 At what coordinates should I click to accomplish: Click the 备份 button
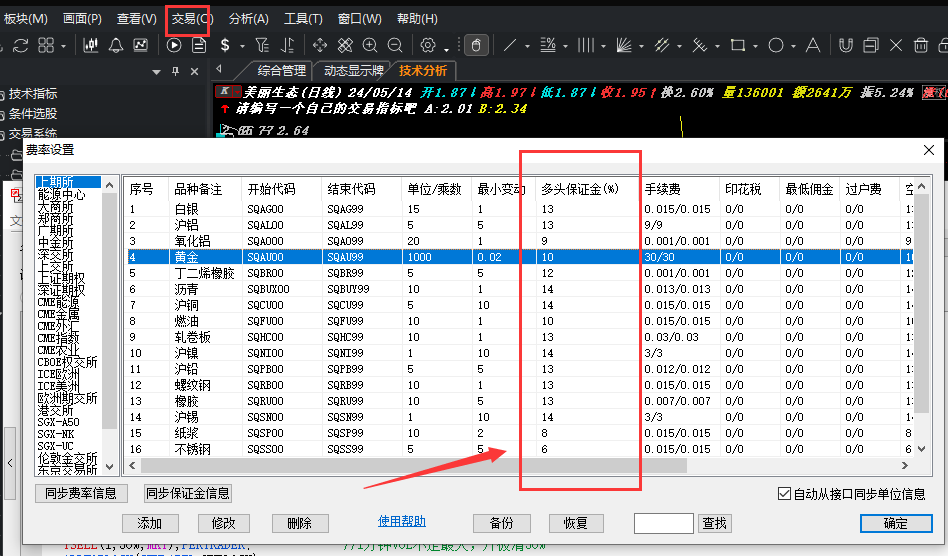(x=501, y=523)
